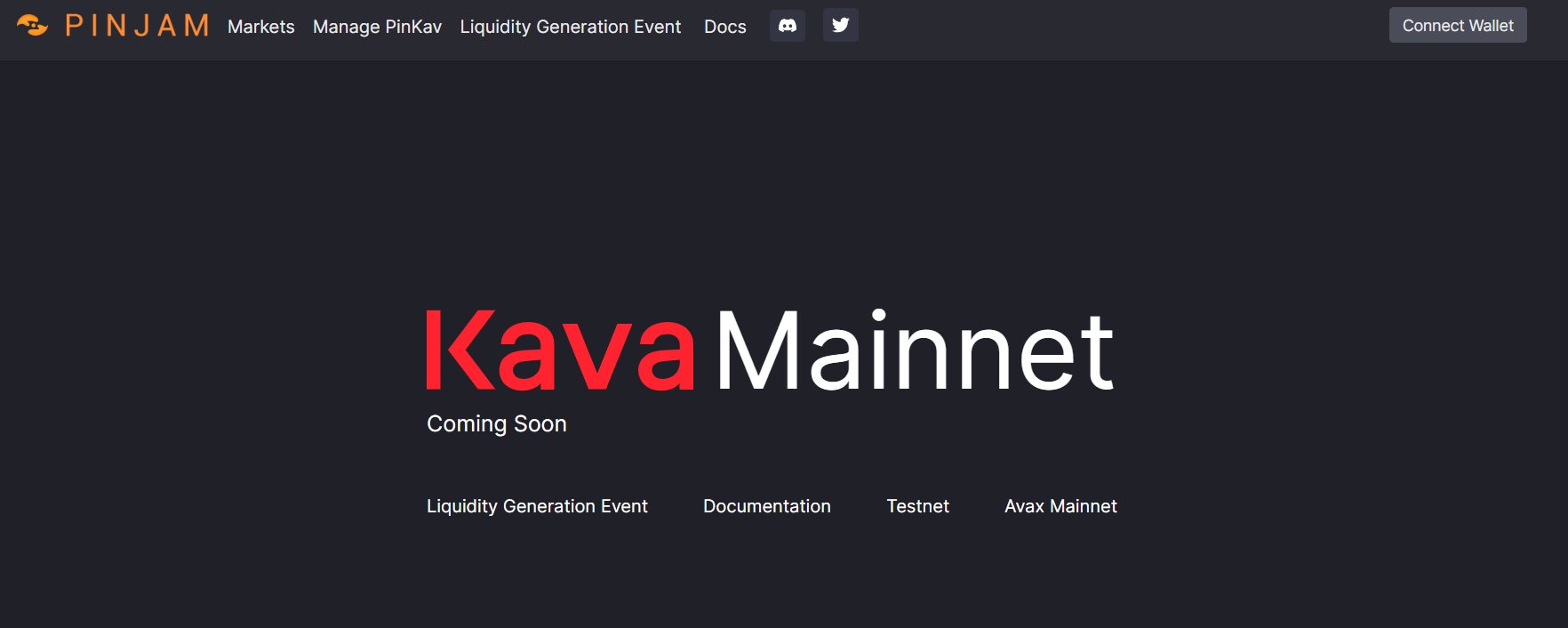Click the PINJAM brand name
The height and width of the screenshot is (628, 1568).
tap(138, 26)
